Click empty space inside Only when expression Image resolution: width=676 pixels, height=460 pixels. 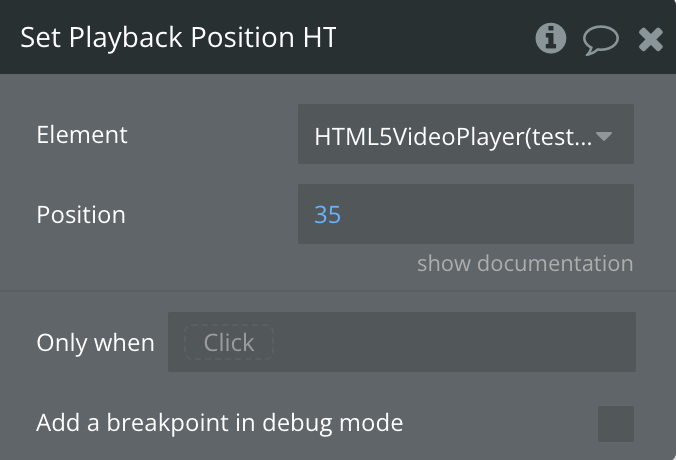coord(453,342)
